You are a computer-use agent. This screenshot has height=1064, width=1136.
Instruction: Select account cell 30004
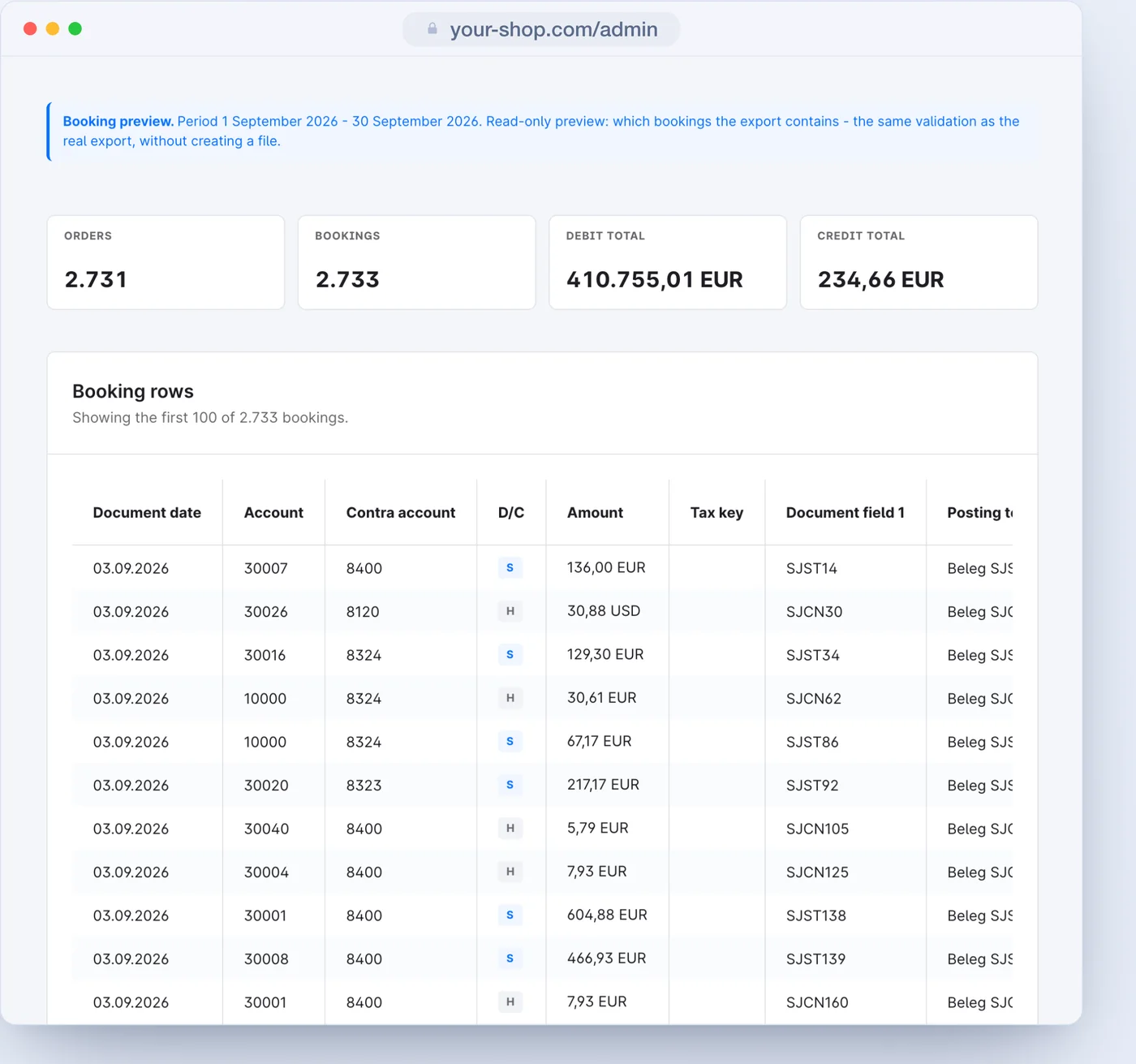point(266,872)
